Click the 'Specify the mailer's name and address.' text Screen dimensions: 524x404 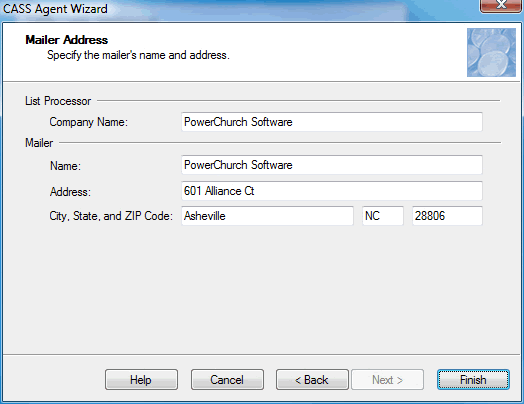(x=138, y=55)
